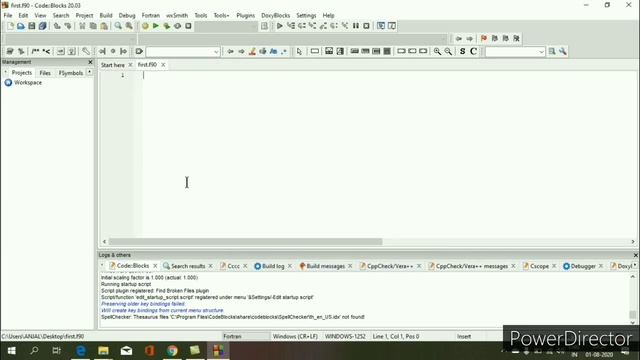Click the Build gear icon
Screen dimensions: 640x360
[145, 26]
